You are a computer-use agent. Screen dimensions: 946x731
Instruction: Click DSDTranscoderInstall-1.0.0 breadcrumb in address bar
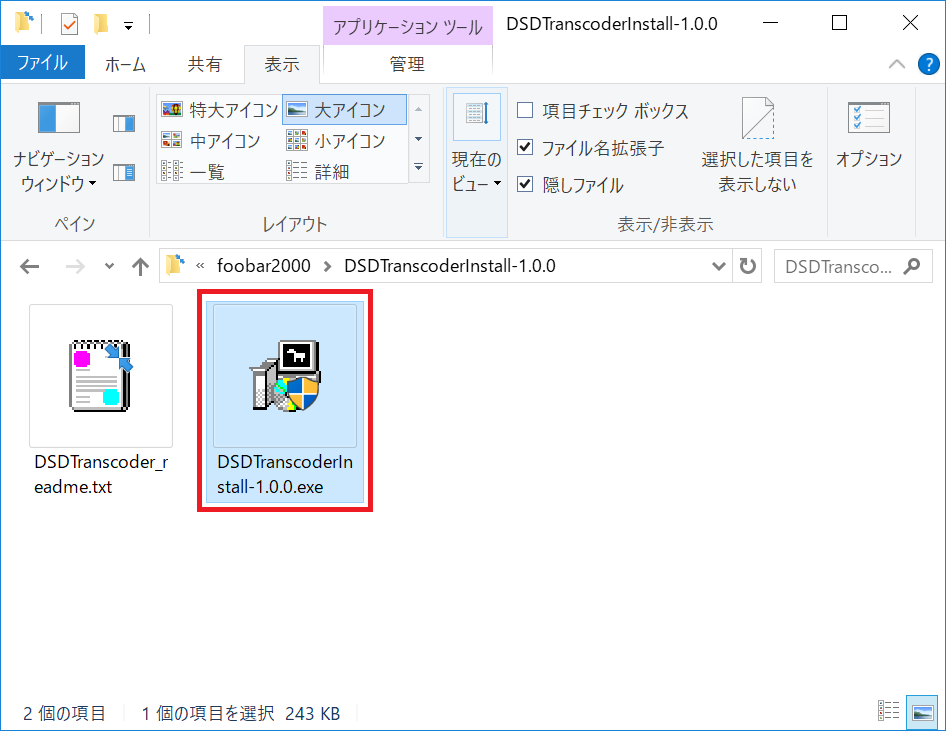tap(449, 266)
